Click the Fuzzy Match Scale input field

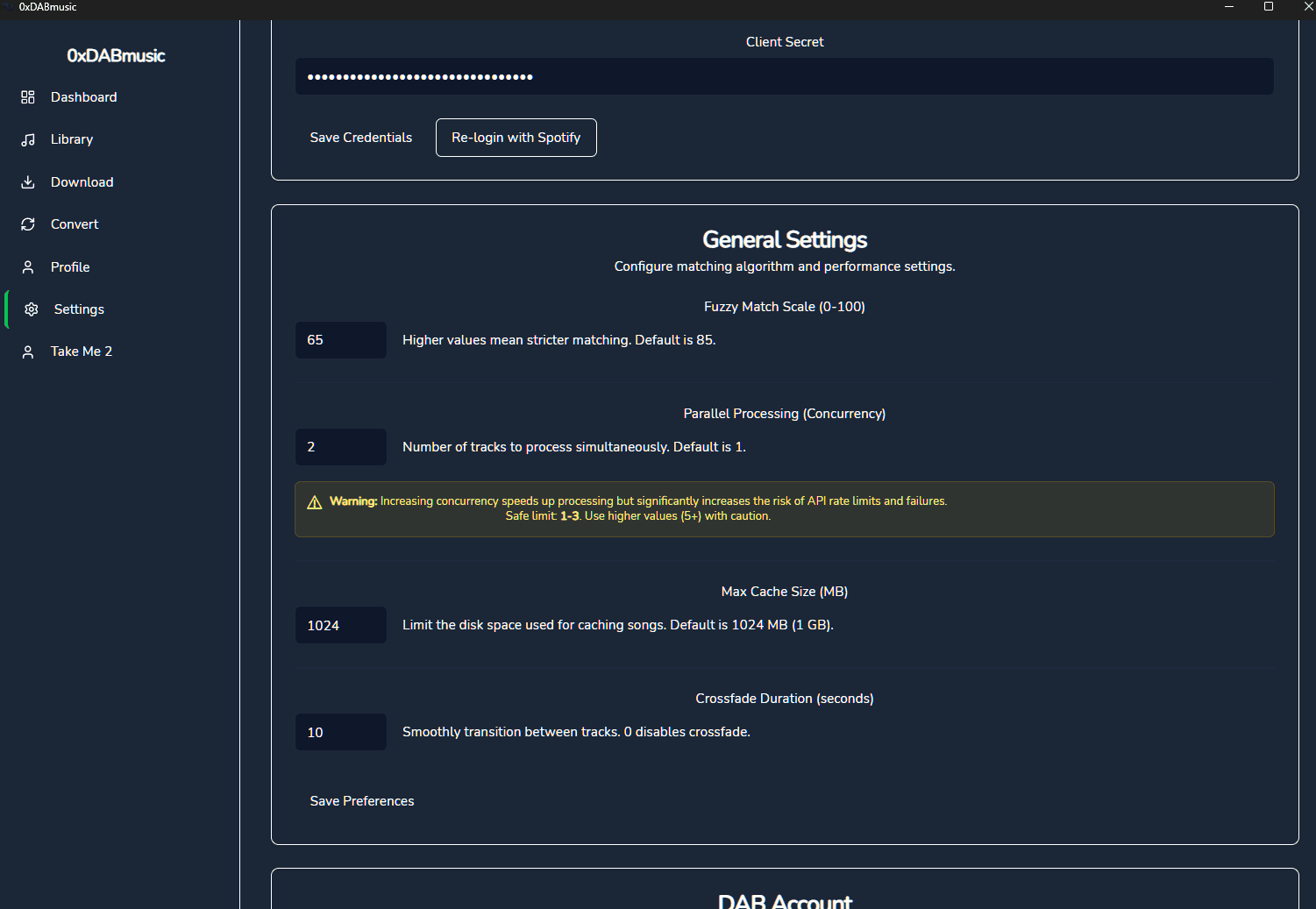click(x=340, y=340)
